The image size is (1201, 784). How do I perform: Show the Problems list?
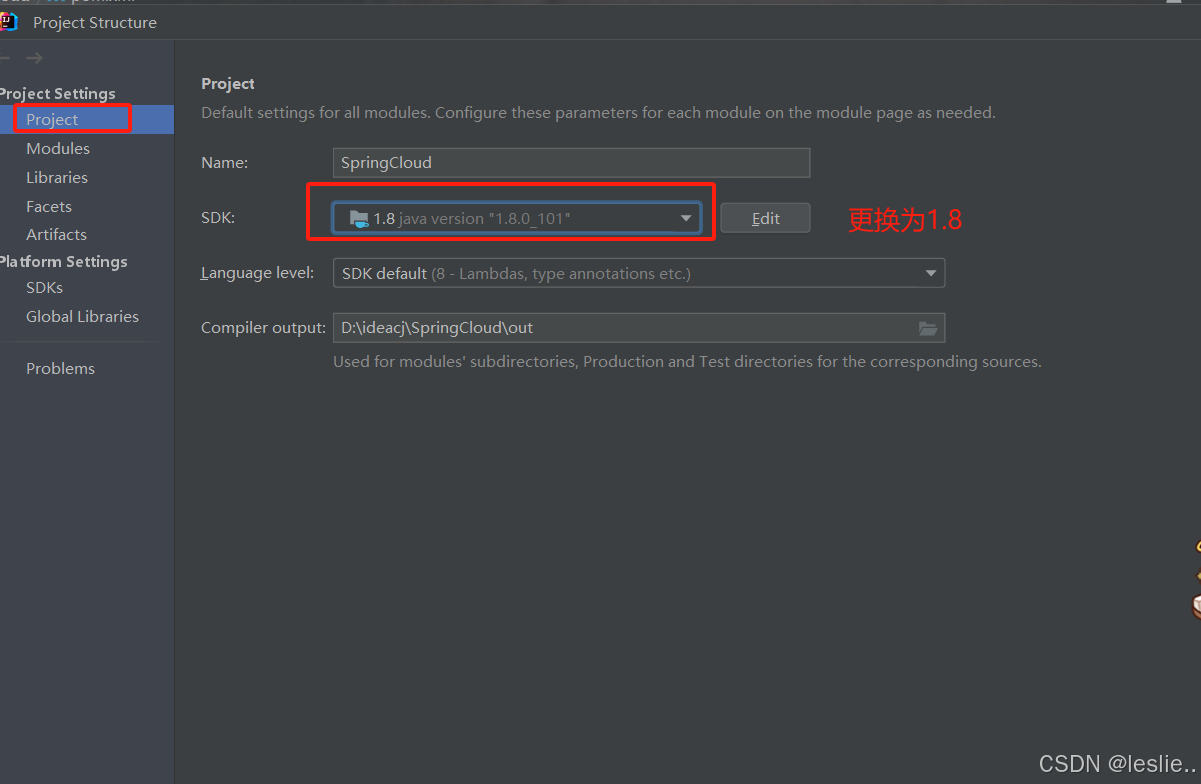tap(60, 368)
